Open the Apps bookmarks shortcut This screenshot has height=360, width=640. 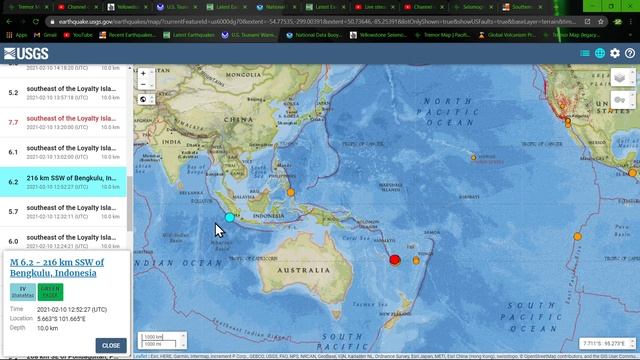tap(17, 35)
